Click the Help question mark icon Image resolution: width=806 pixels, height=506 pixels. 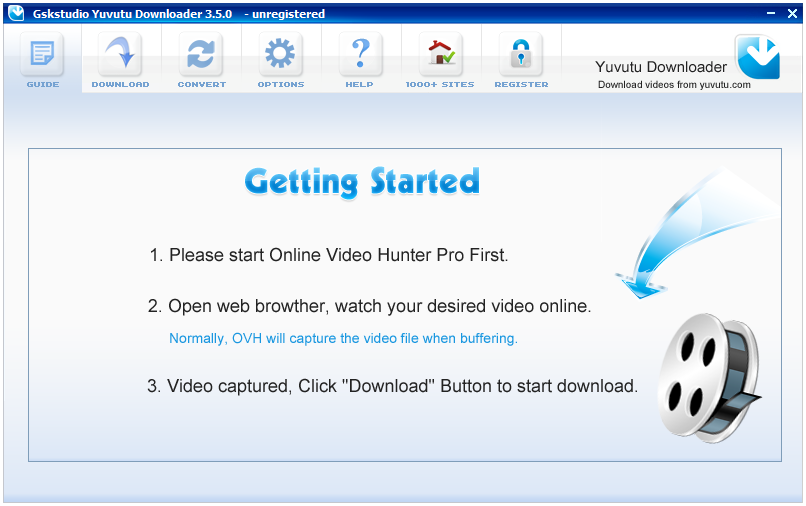pos(359,54)
